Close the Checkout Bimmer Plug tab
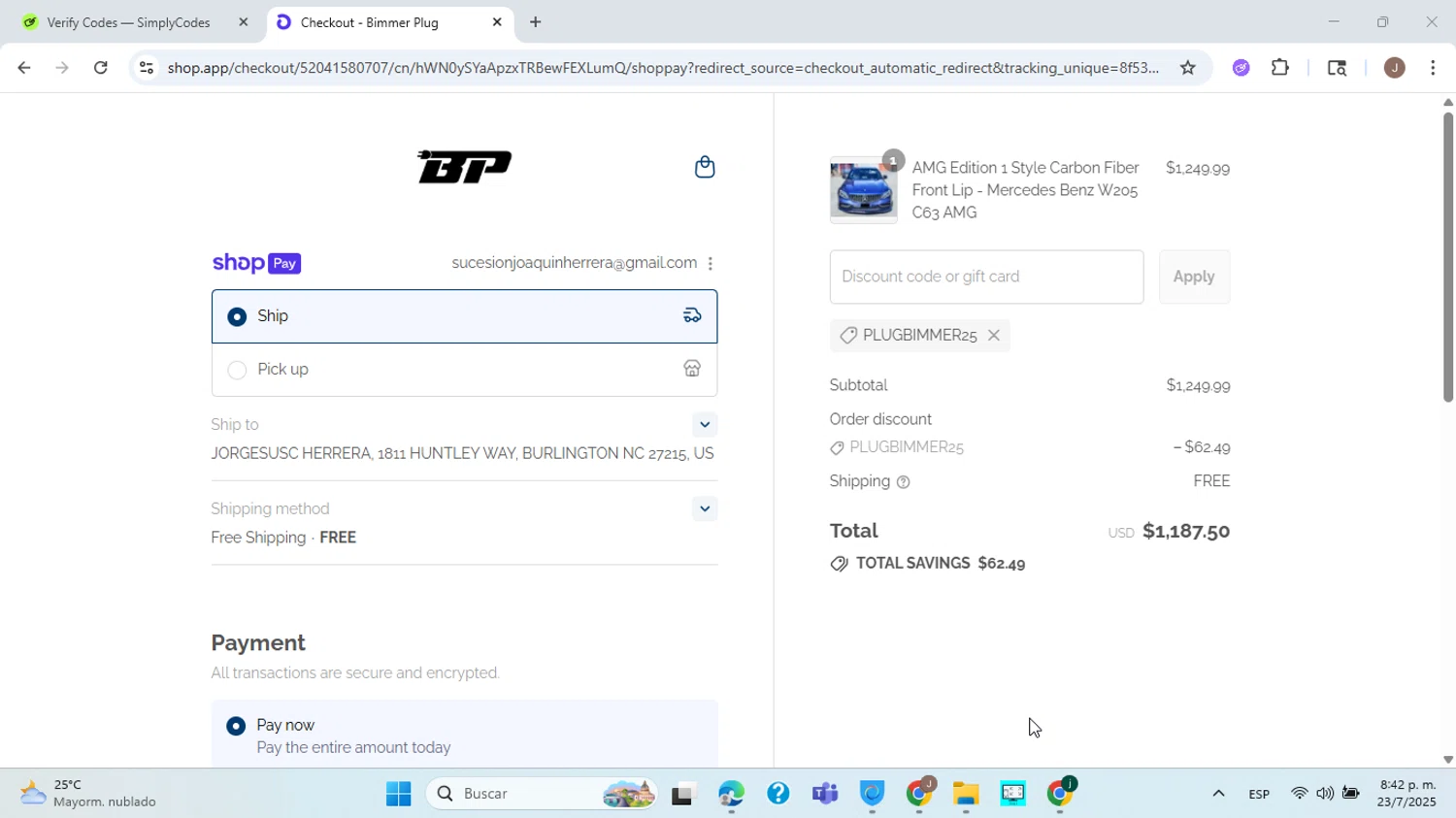The image size is (1456, 818). tap(497, 21)
